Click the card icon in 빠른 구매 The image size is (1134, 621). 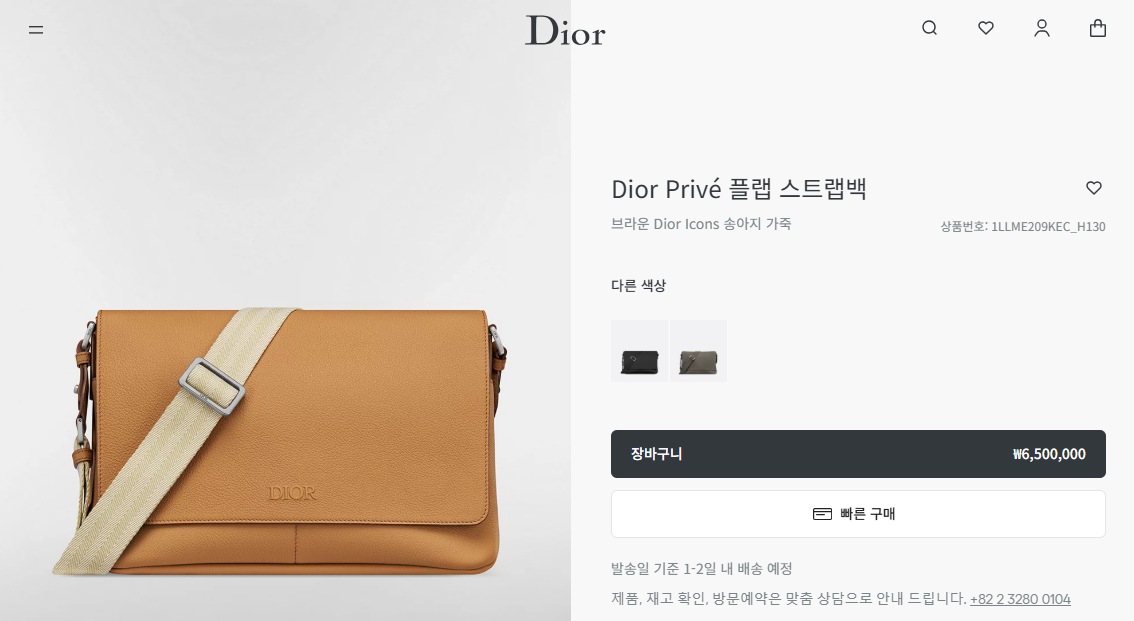click(822, 514)
